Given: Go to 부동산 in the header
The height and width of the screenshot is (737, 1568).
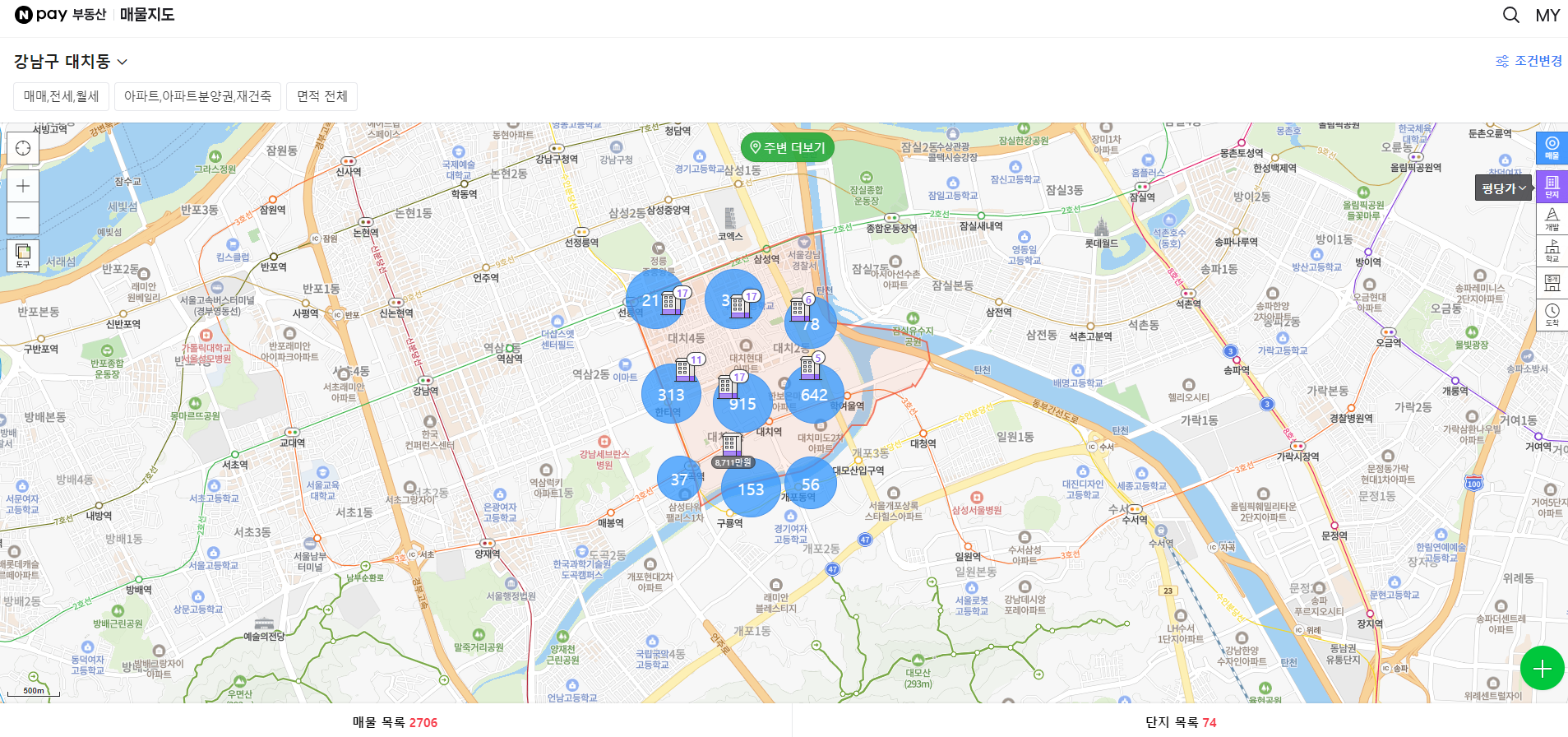Looking at the screenshot, I should [89, 15].
